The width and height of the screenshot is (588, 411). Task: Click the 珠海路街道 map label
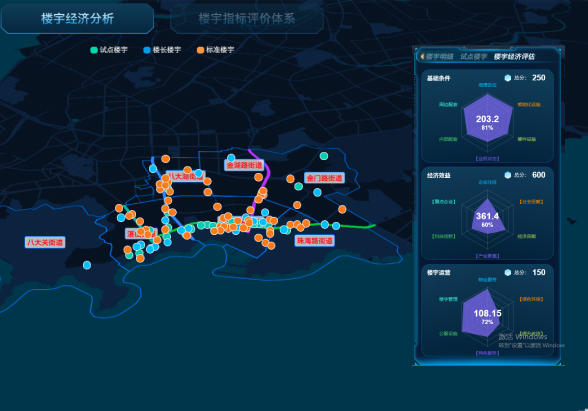coord(315,241)
